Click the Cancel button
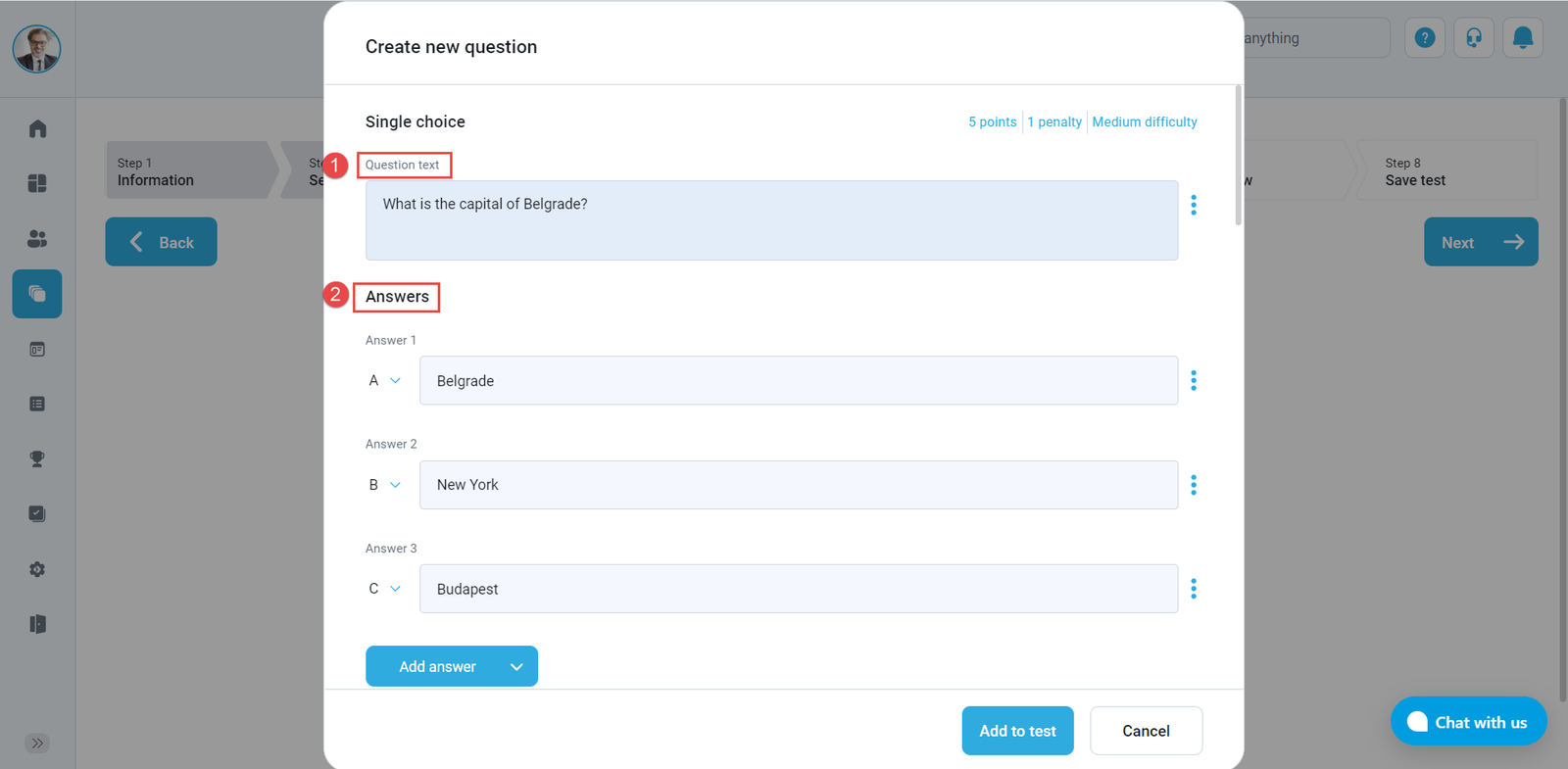The height and width of the screenshot is (769, 1568). click(1146, 731)
